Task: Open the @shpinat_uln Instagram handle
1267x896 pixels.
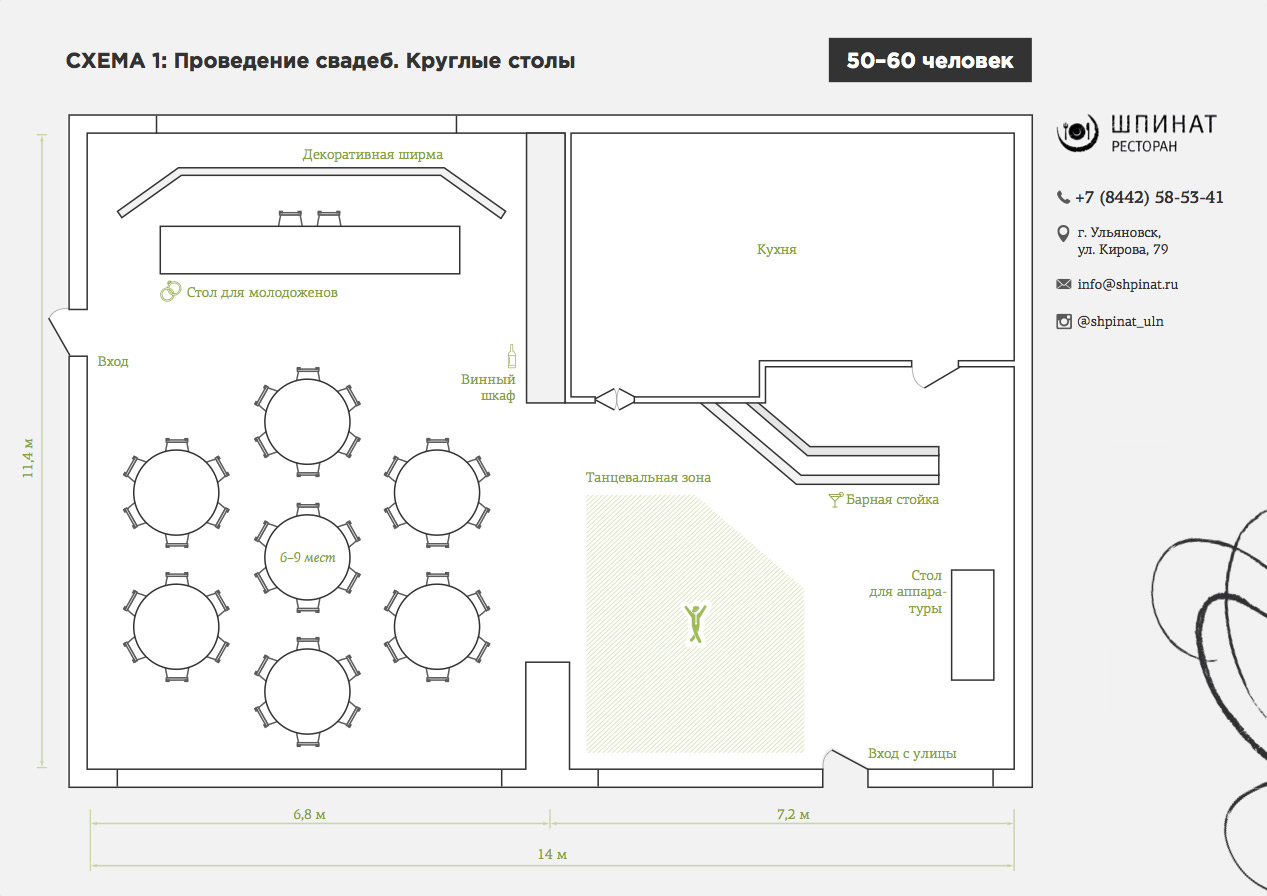Action: 1120,321
